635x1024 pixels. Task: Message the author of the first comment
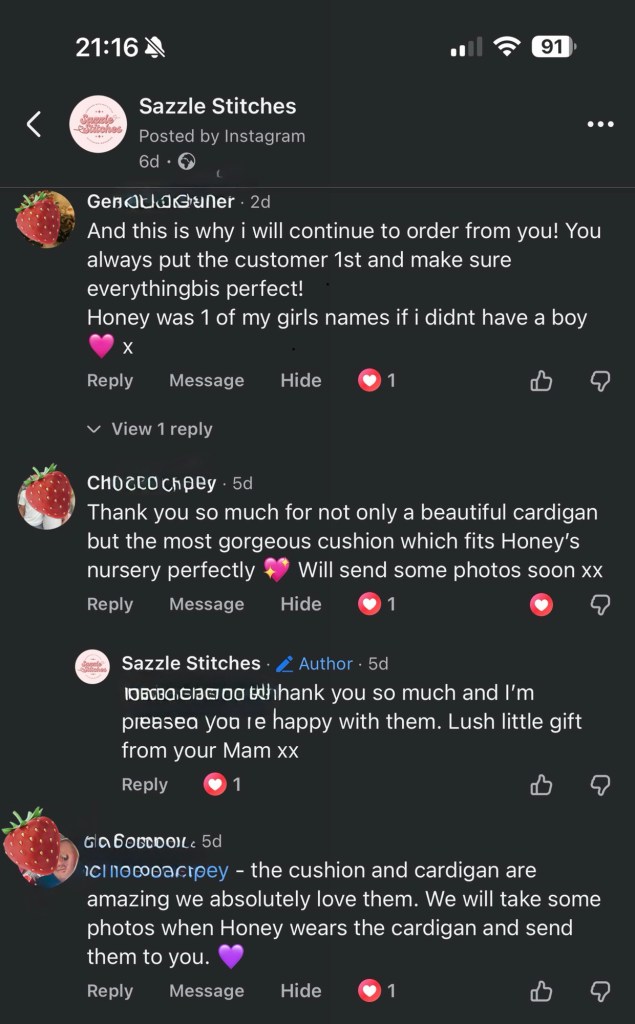[206, 380]
